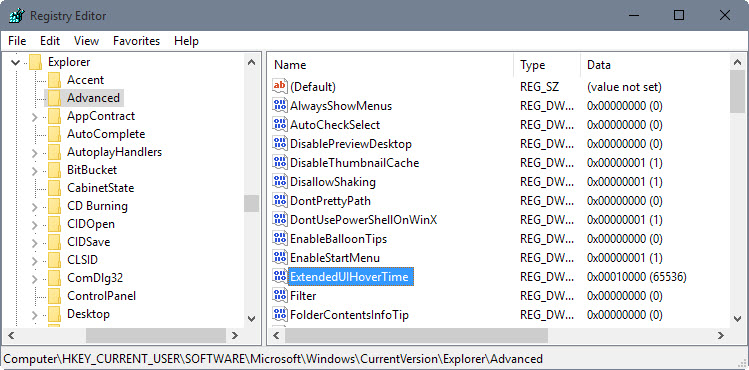This screenshot has height=370, width=749.
Task: Expand the Desktop key
Action: tap(34, 315)
